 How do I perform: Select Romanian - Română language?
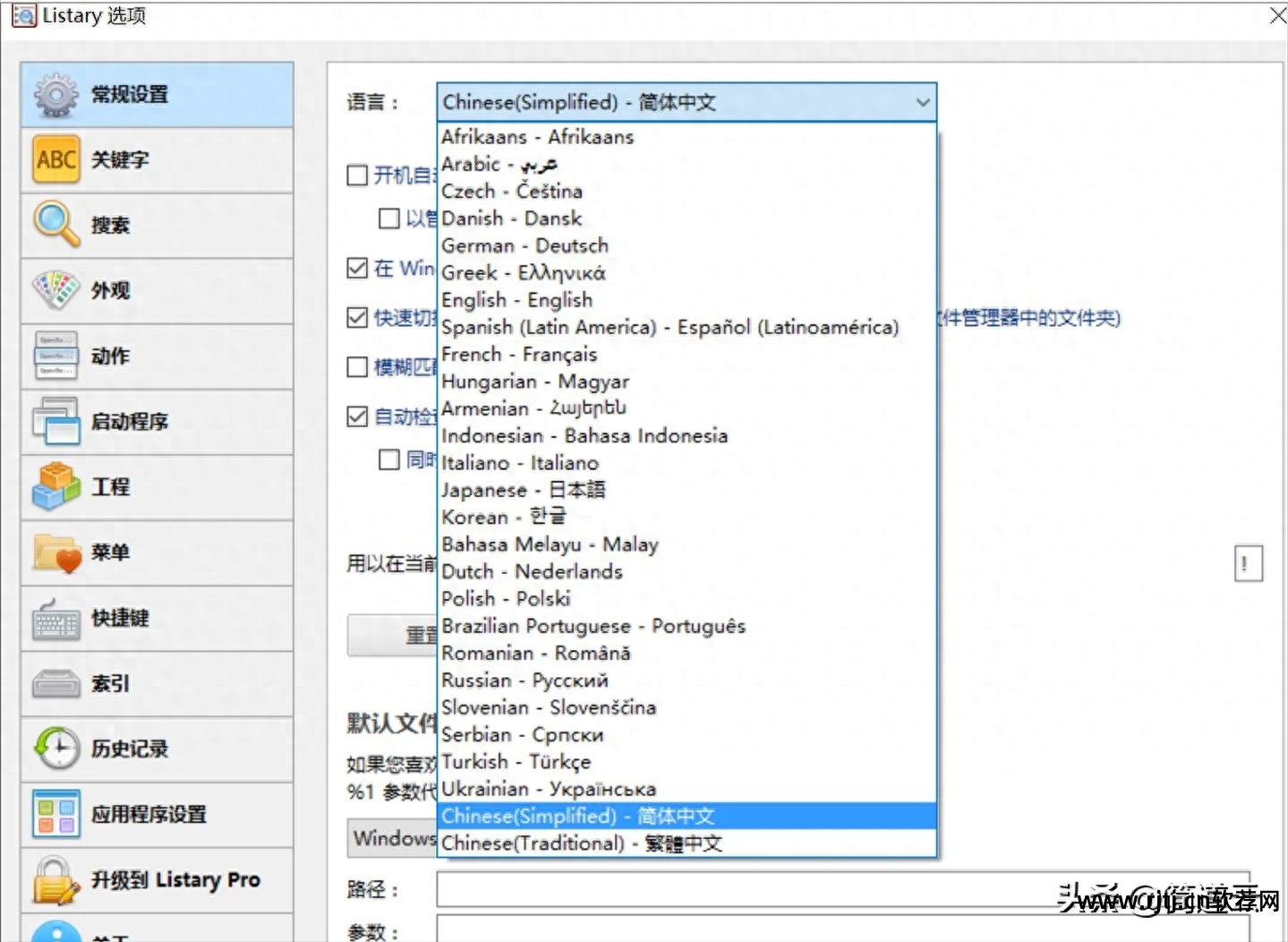(x=687, y=653)
